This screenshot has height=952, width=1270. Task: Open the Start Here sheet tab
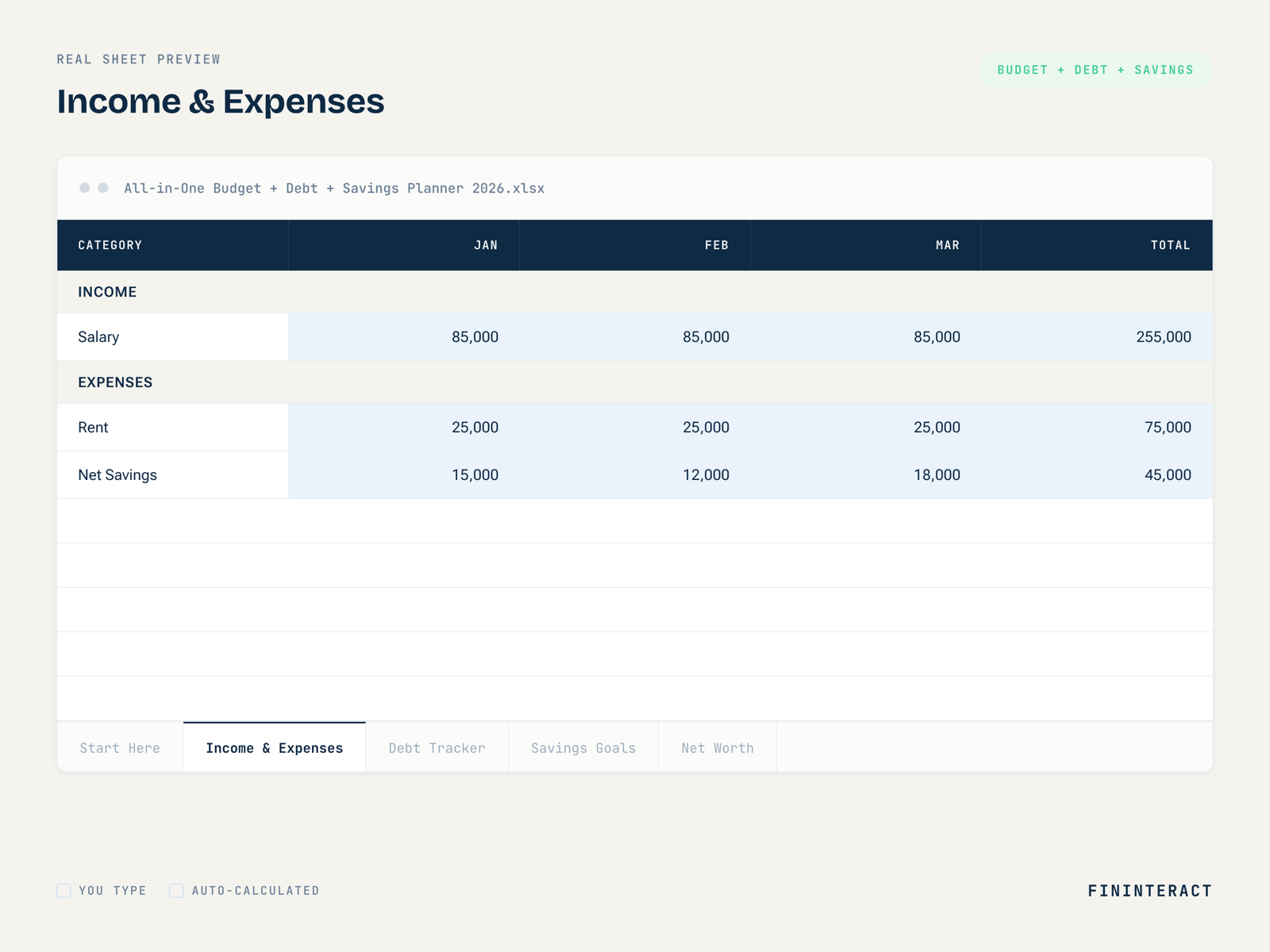point(120,747)
